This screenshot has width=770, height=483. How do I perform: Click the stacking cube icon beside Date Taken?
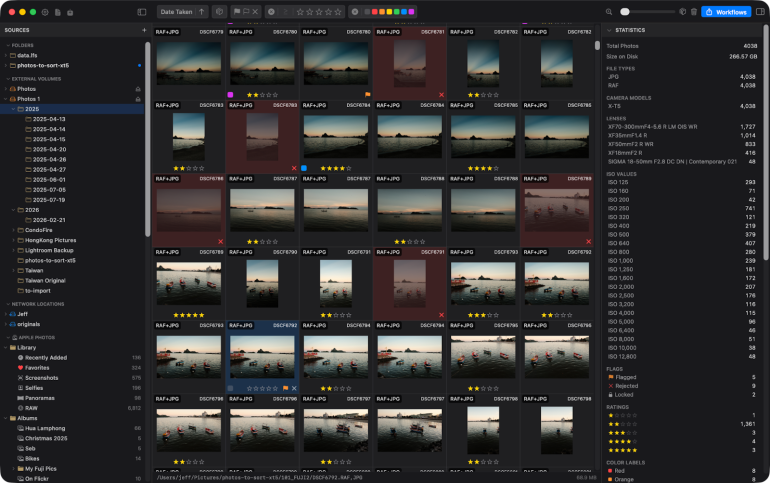(x=220, y=12)
